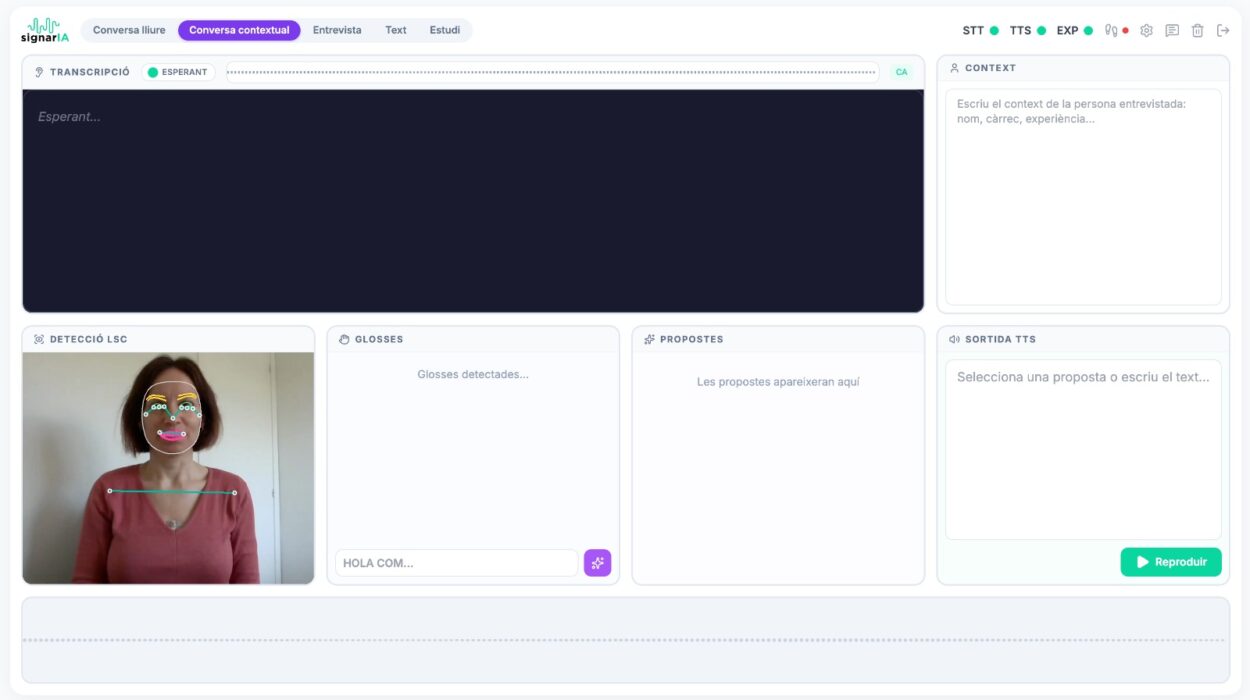Click the Esperant status badge
Viewport: 1250px width, 700px height.
pos(178,72)
